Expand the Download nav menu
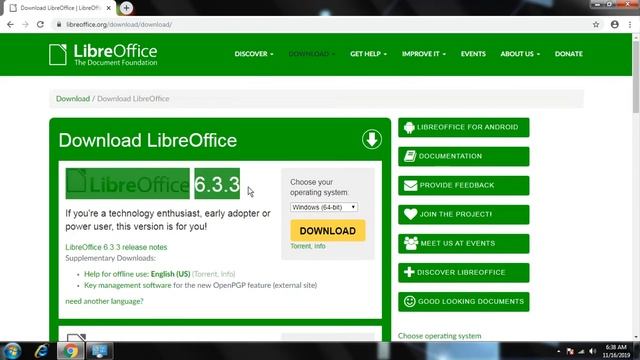This screenshot has width=640, height=360. point(311,54)
